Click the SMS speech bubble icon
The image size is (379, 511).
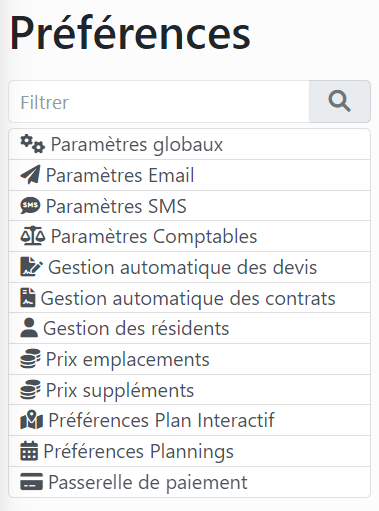tap(30, 206)
